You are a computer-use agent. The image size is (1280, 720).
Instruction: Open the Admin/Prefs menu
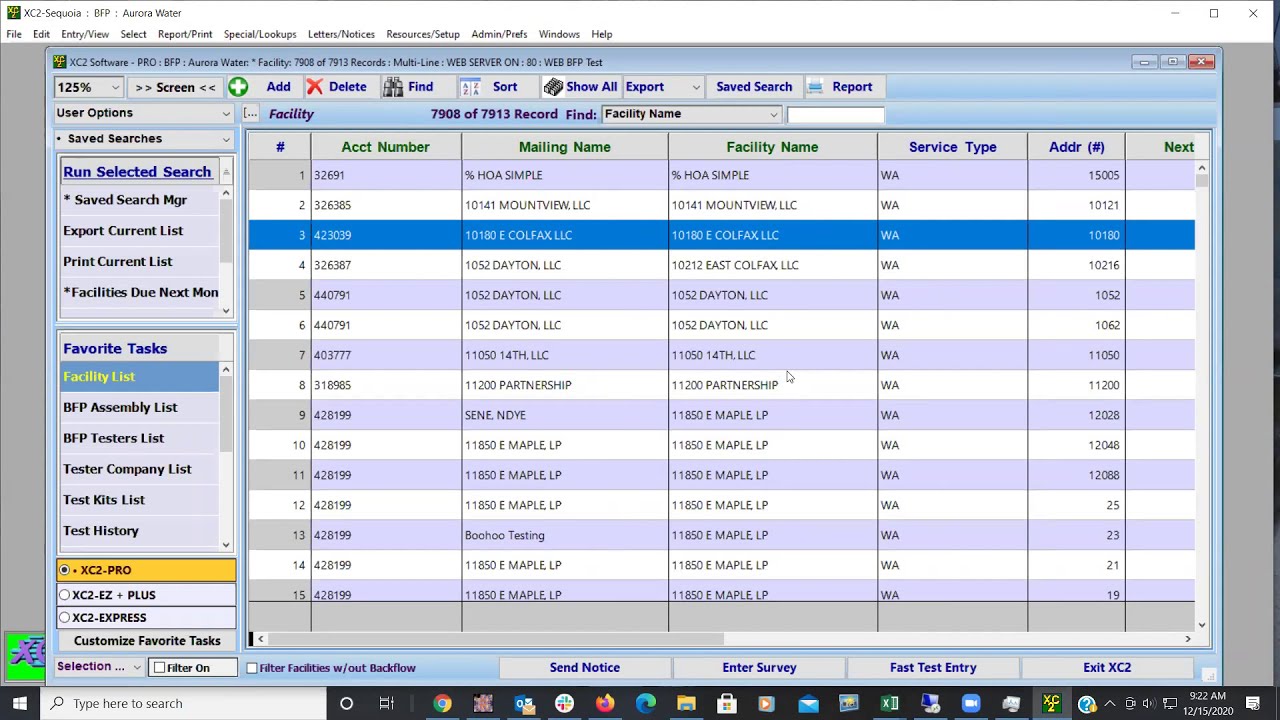point(499,34)
